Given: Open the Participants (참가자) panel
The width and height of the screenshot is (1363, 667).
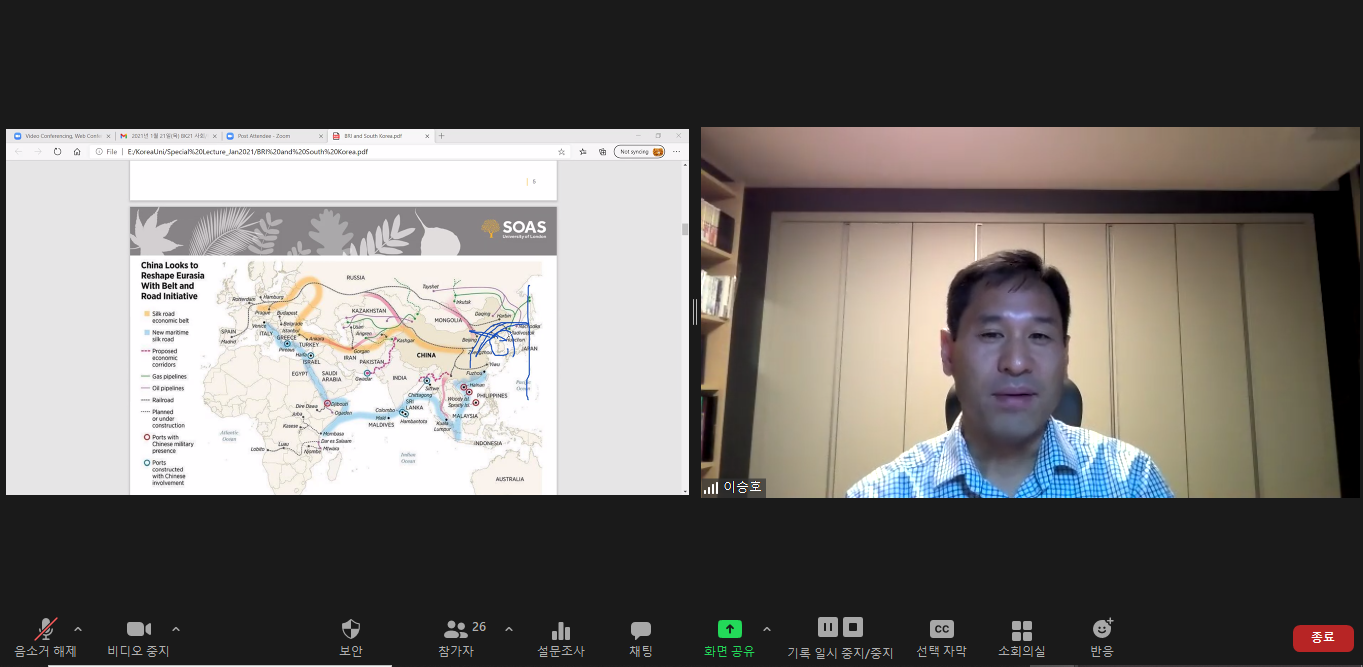Looking at the screenshot, I should [x=457, y=630].
